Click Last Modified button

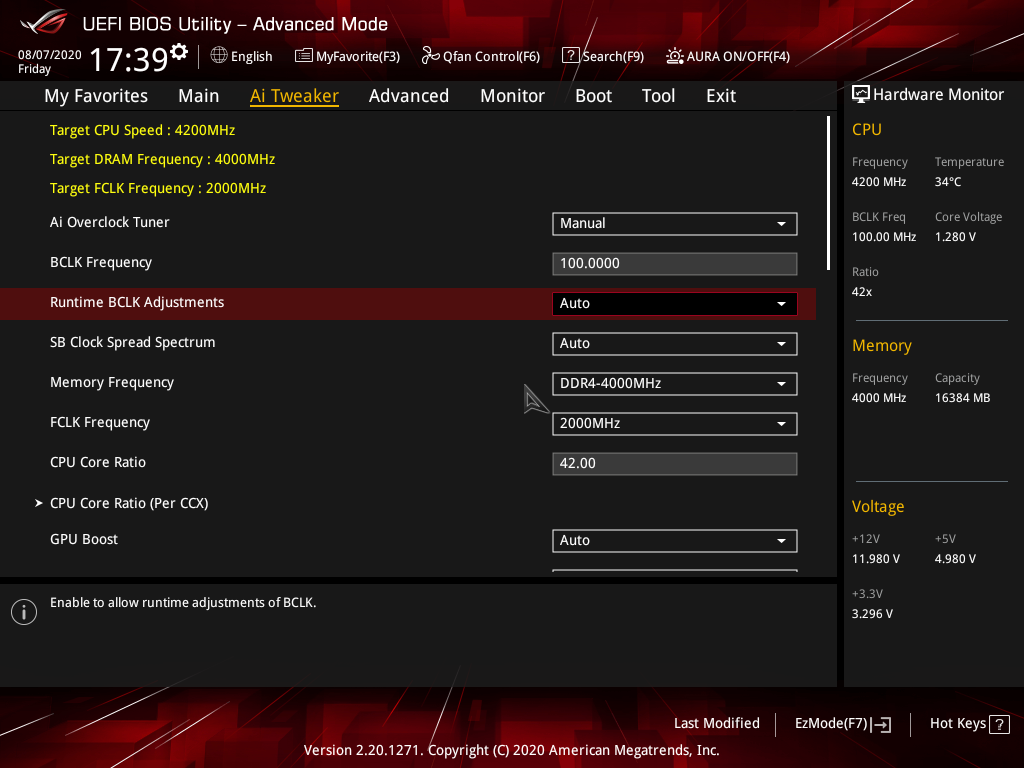point(716,724)
